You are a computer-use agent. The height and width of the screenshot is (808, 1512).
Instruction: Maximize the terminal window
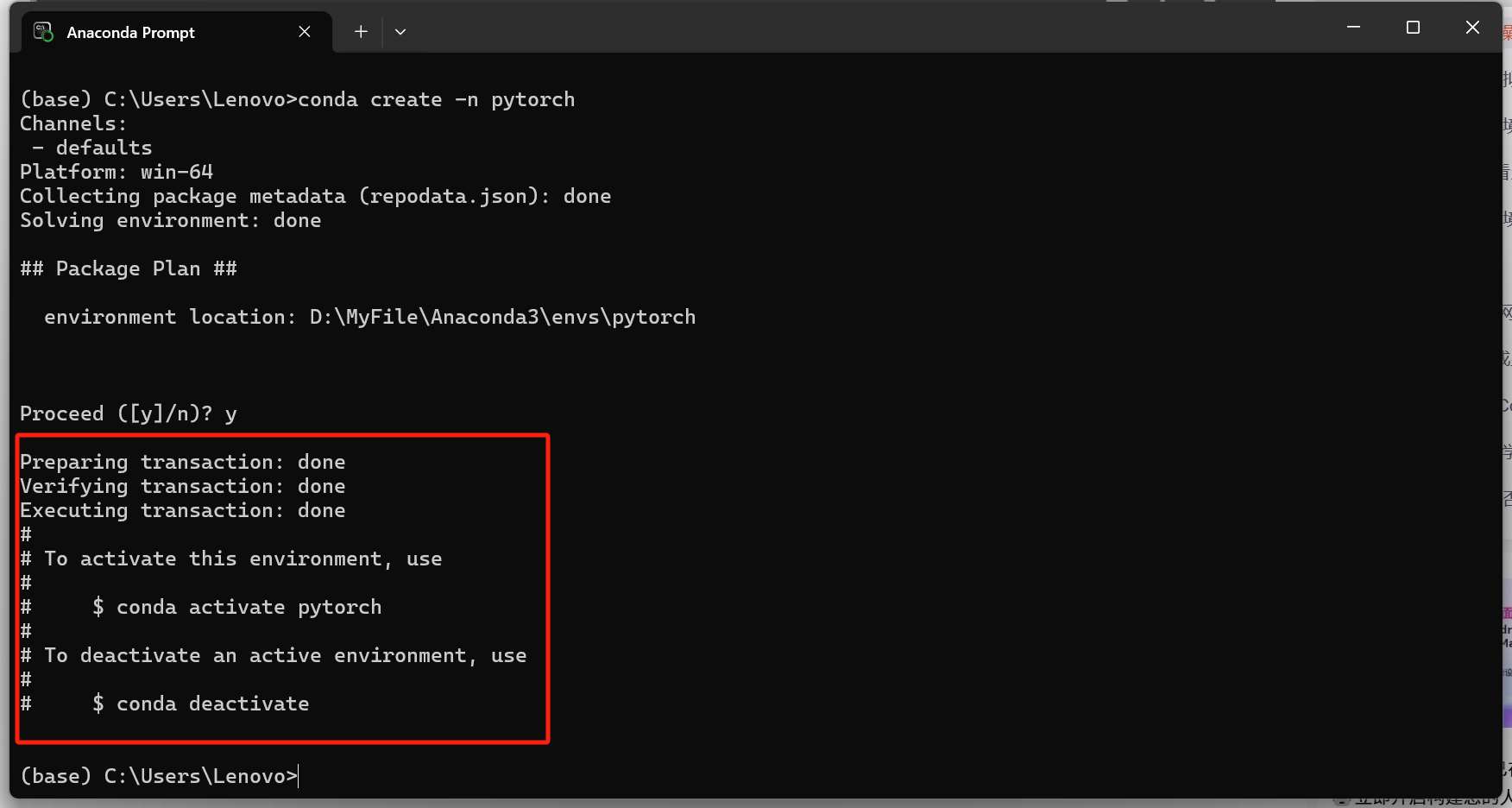pos(1413,28)
